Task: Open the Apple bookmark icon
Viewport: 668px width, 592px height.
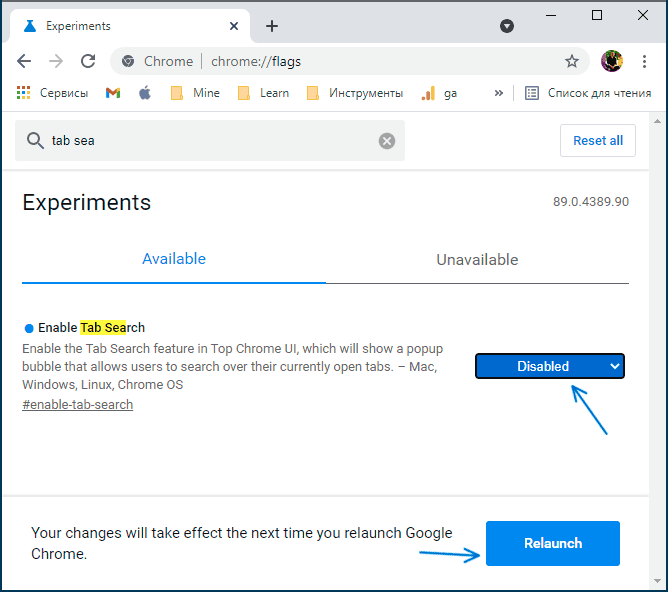Action: pyautogui.click(x=145, y=93)
